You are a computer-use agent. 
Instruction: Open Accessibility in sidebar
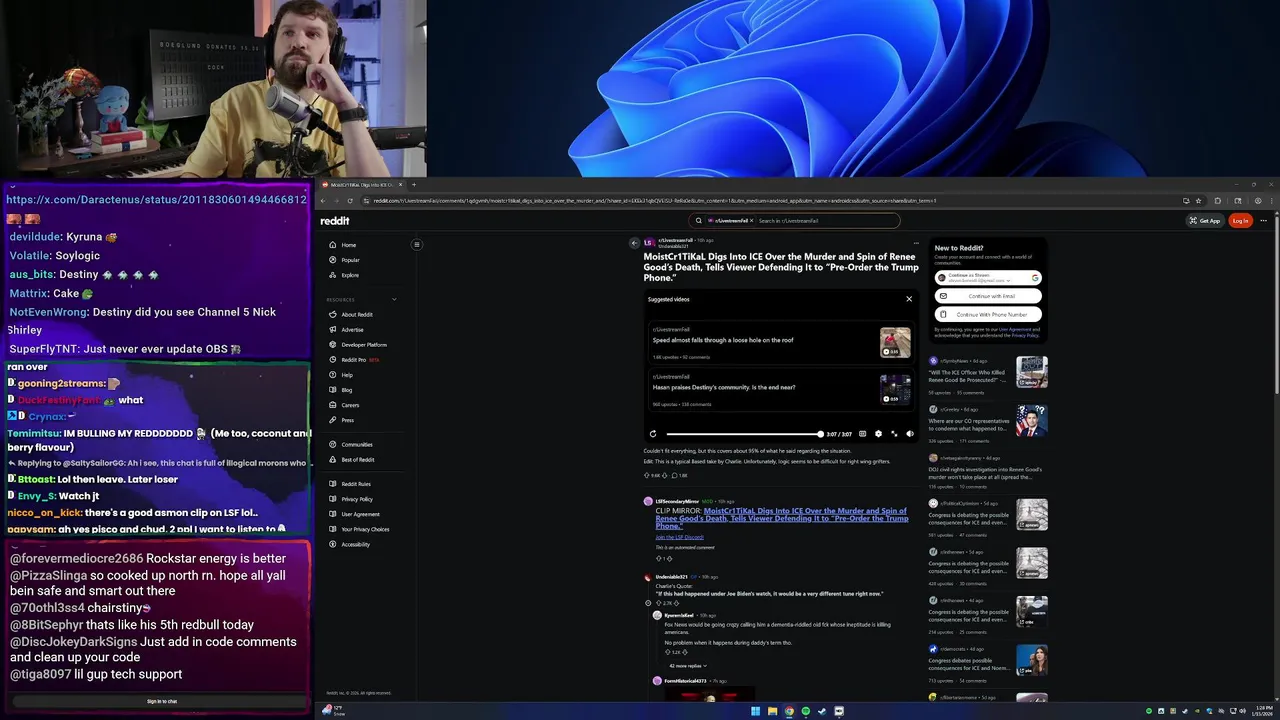coord(349,544)
